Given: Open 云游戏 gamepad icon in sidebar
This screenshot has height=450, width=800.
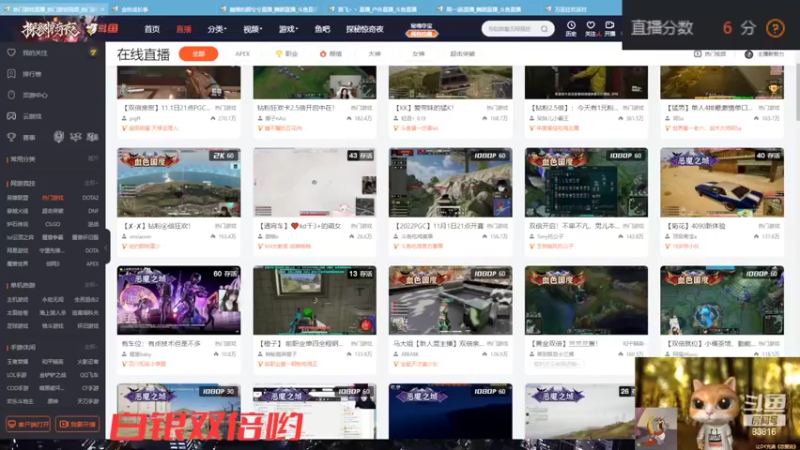Looking at the screenshot, I should [x=11, y=116].
